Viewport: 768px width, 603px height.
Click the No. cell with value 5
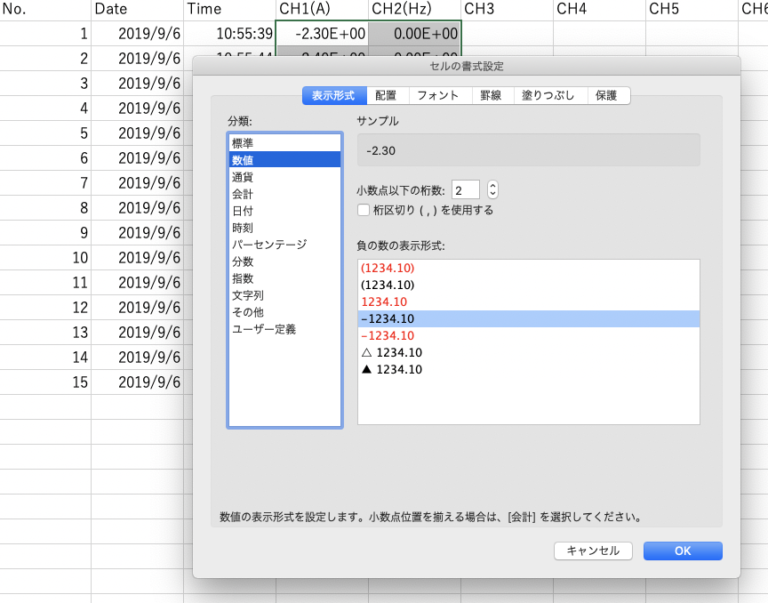pyautogui.click(x=45, y=133)
